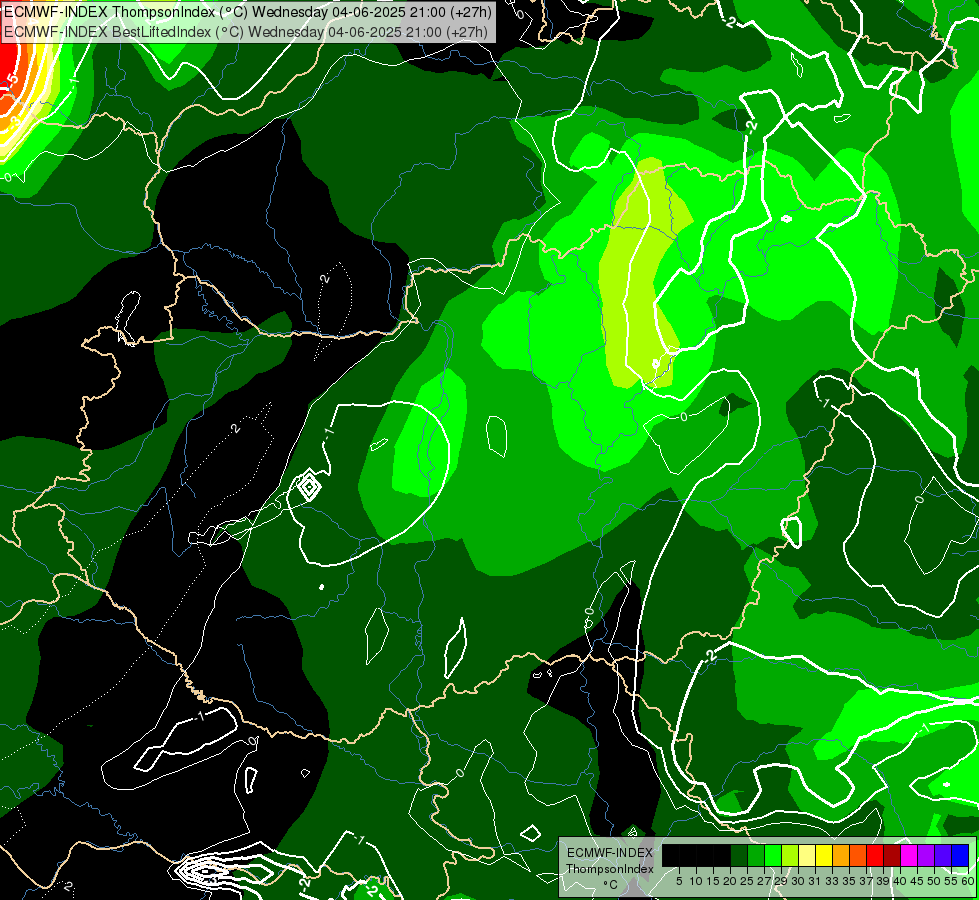Select the orange 33–35 legend swatch
This screenshot has width=979, height=900.
841,855
